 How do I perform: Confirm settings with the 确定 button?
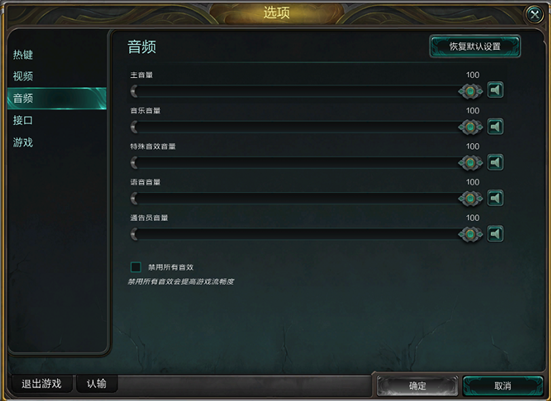click(x=417, y=386)
